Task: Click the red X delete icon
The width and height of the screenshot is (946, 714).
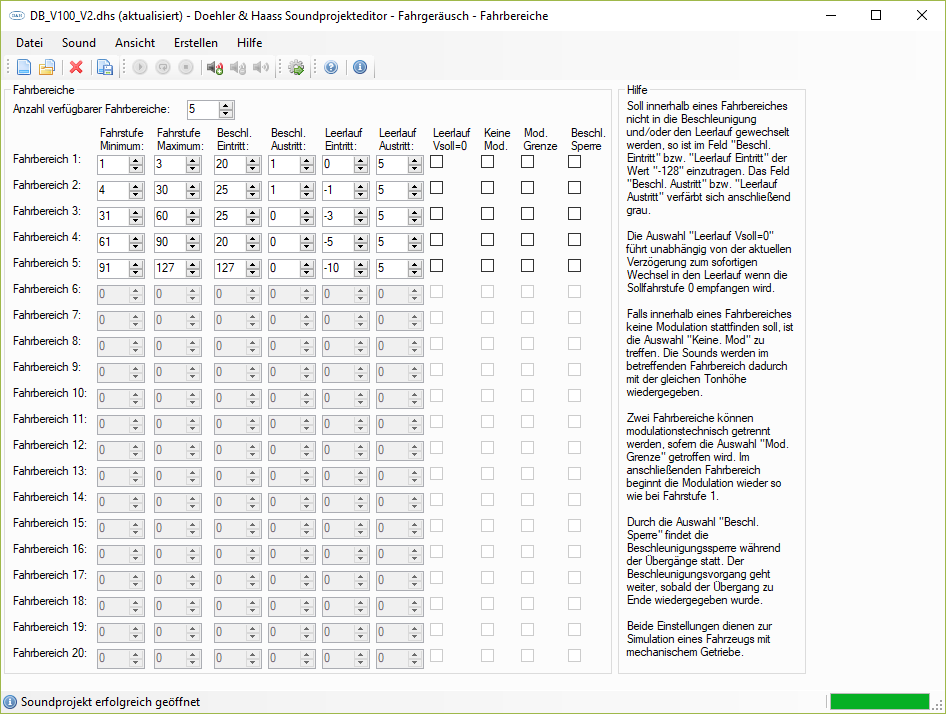Action: click(x=76, y=67)
